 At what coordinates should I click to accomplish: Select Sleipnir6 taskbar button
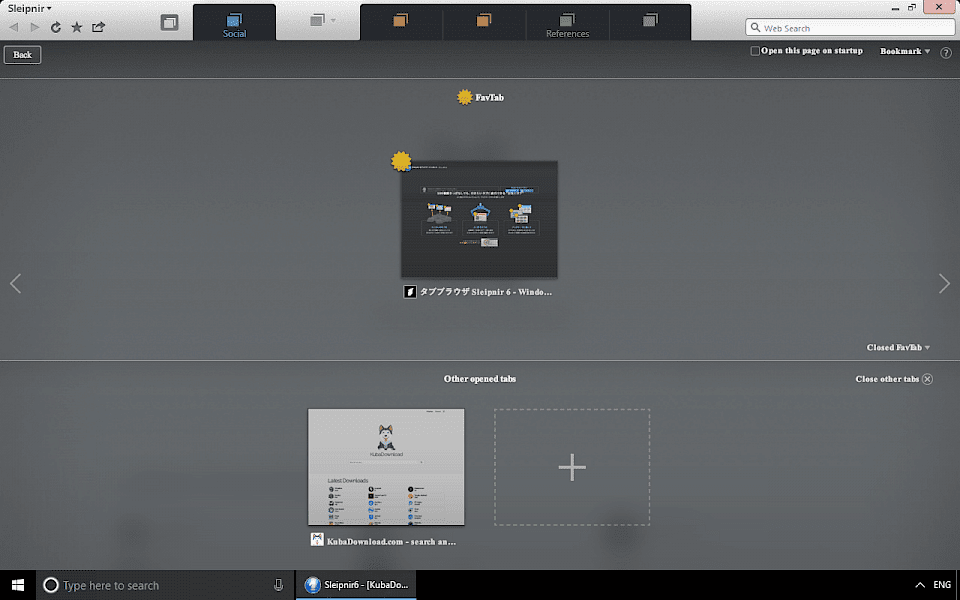(356, 585)
